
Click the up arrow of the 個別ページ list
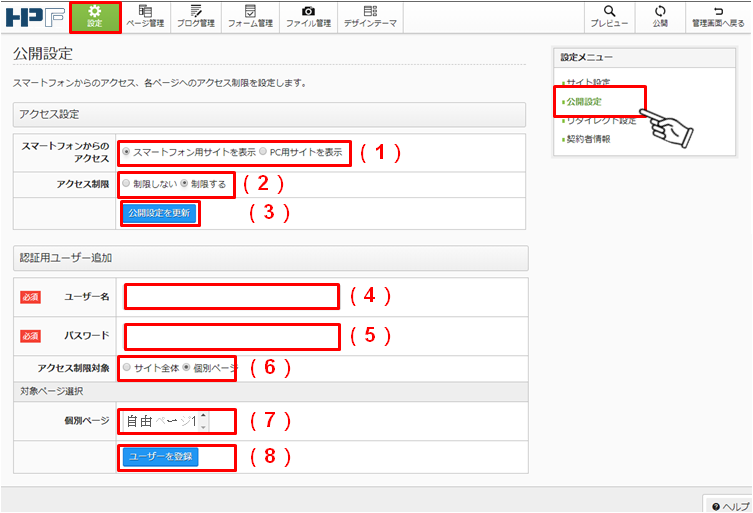point(204,416)
